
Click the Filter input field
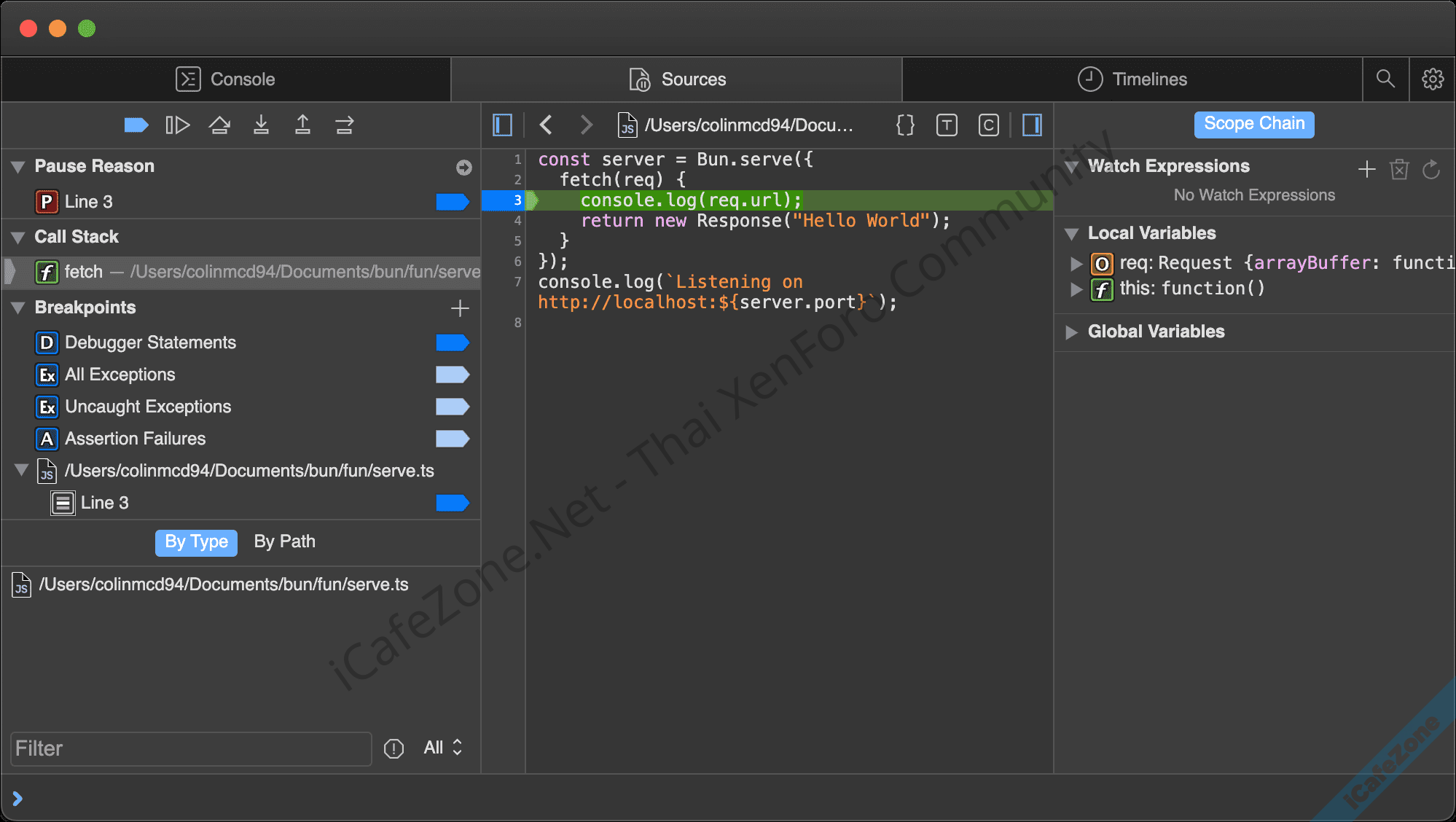(191, 749)
